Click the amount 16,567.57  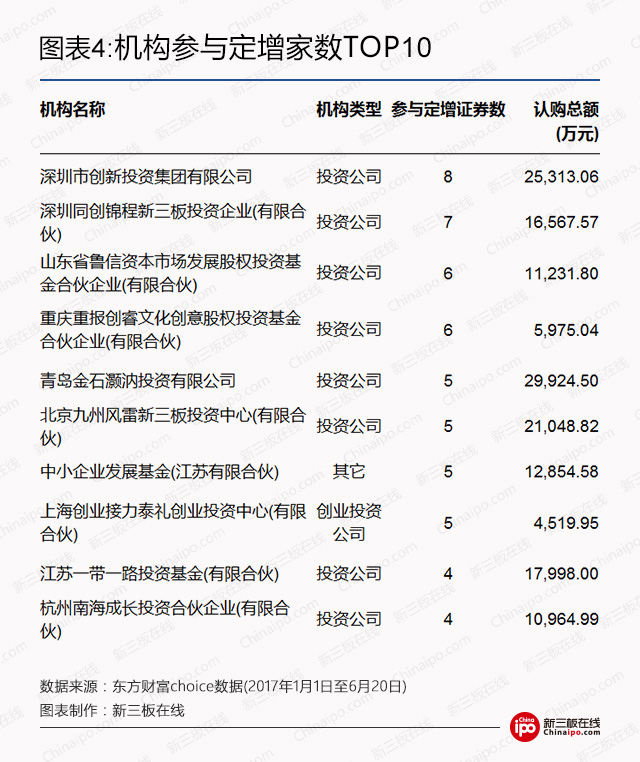click(561, 223)
